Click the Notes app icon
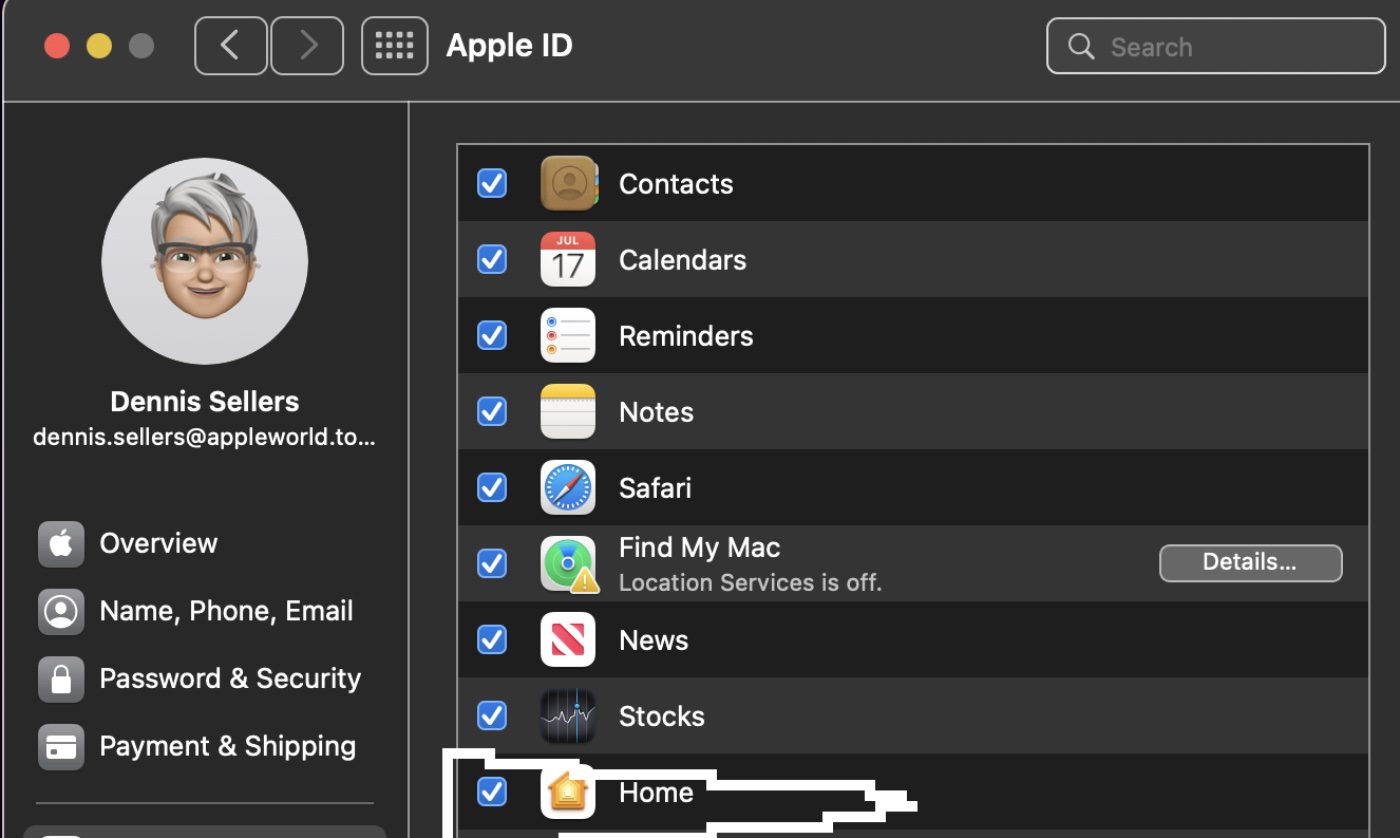 point(568,411)
